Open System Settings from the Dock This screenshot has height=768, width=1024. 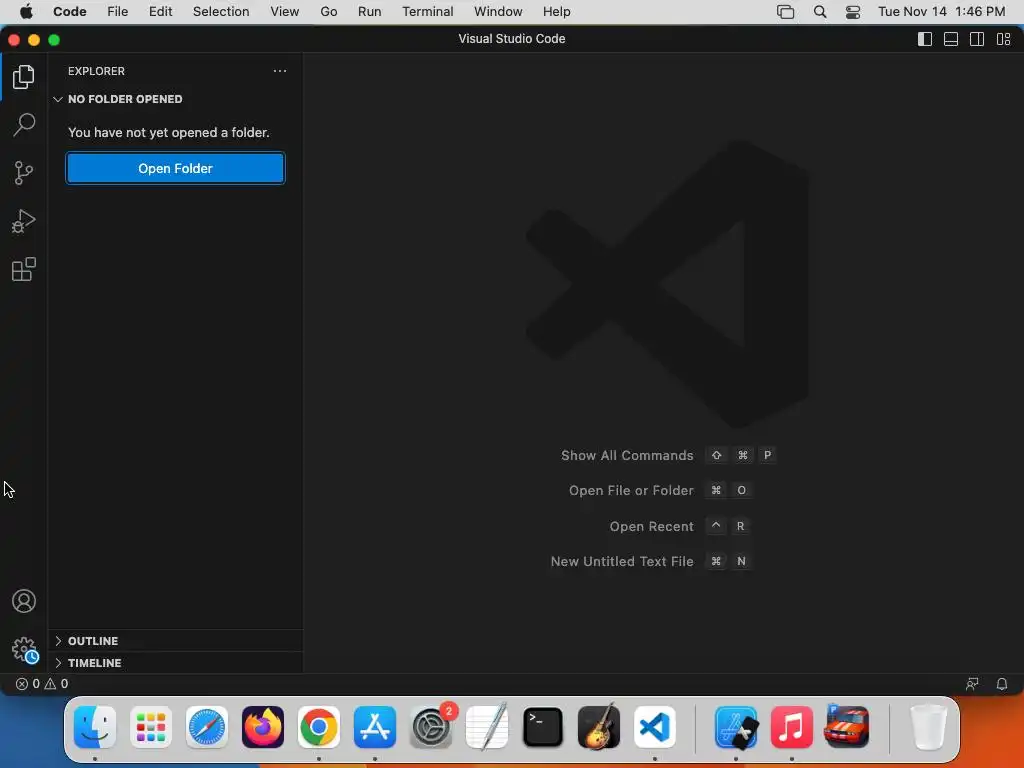click(x=431, y=727)
